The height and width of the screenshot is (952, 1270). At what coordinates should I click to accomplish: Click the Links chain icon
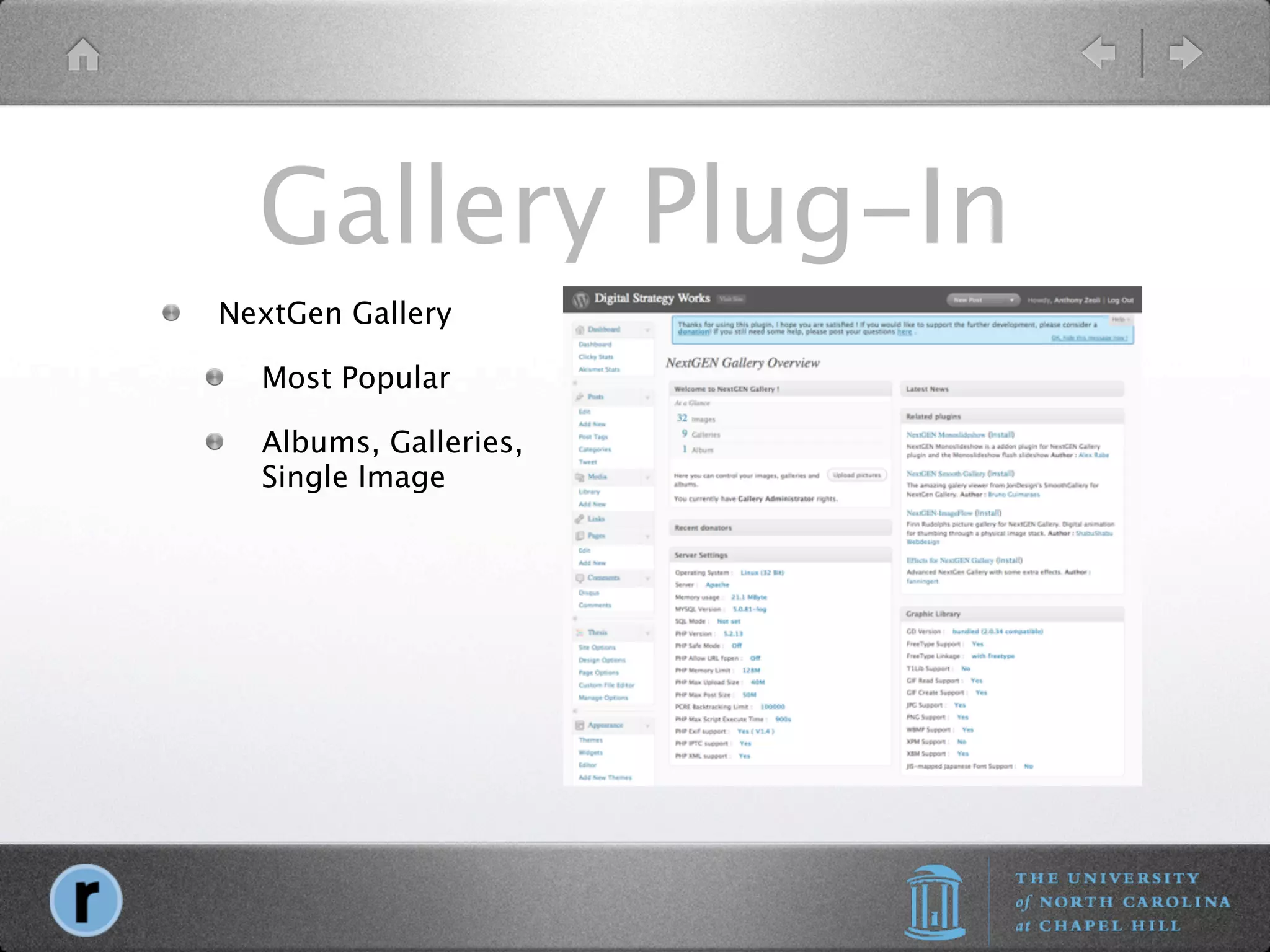click(580, 519)
